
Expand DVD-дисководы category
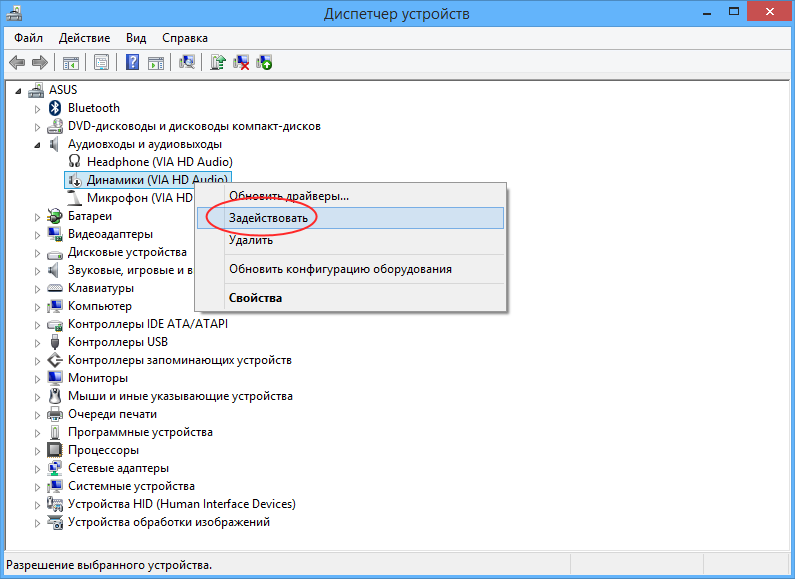click(x=37, y=127)
